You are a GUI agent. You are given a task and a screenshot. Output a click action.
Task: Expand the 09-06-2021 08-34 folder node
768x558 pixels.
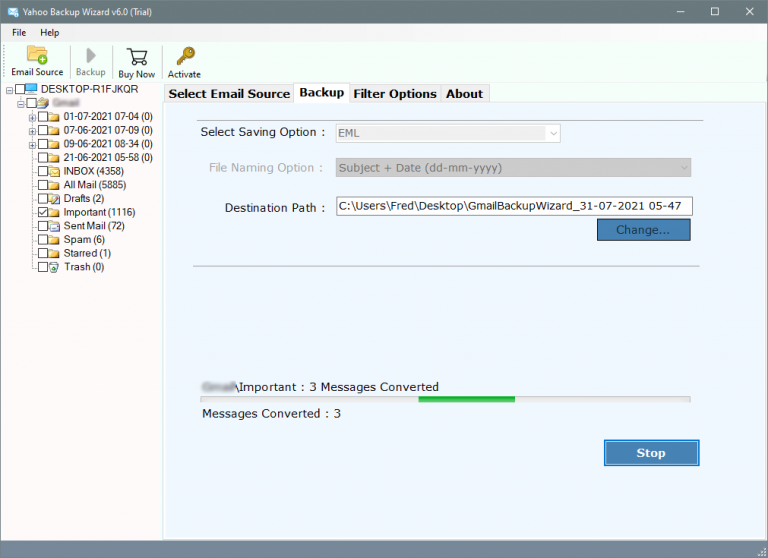tap(32, 145)
